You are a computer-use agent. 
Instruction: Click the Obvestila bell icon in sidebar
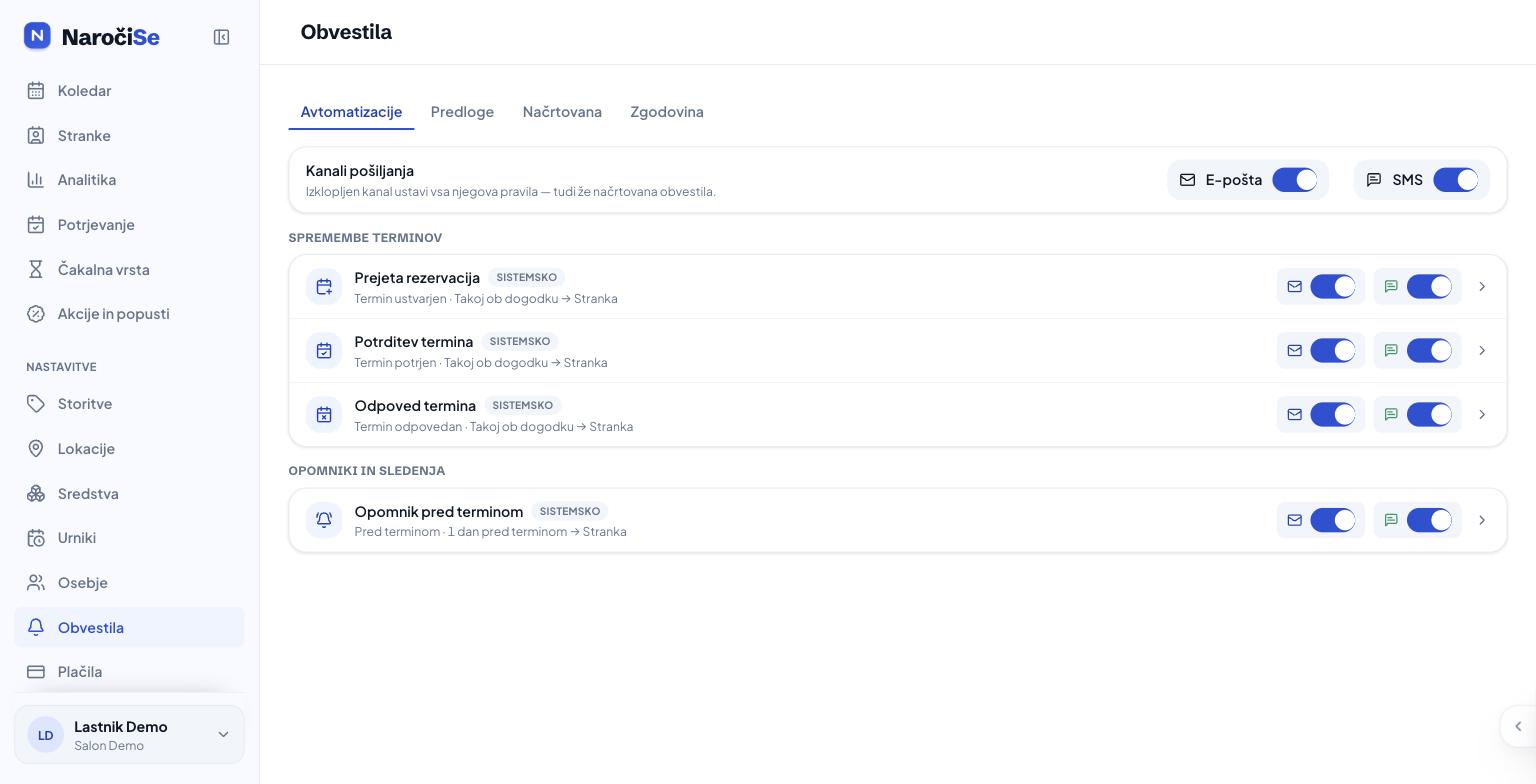36,628
